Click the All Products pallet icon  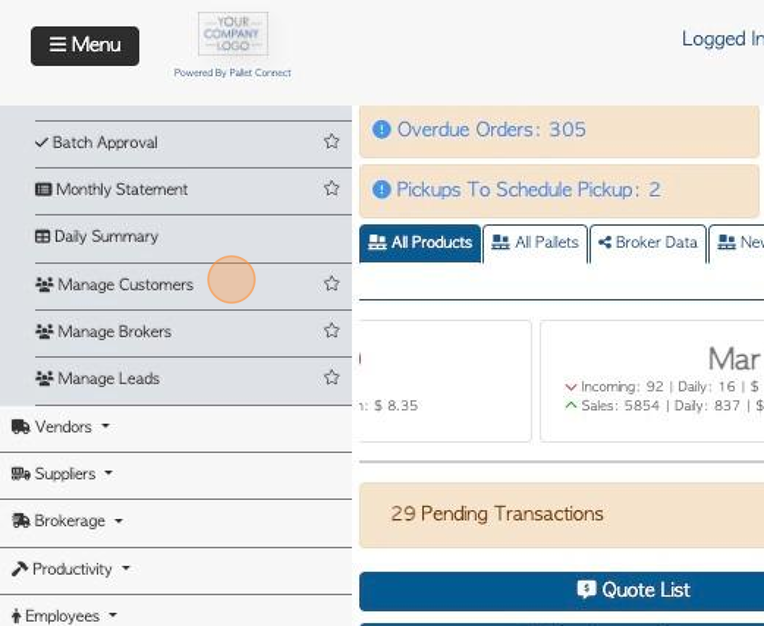[x=377, y=242]
